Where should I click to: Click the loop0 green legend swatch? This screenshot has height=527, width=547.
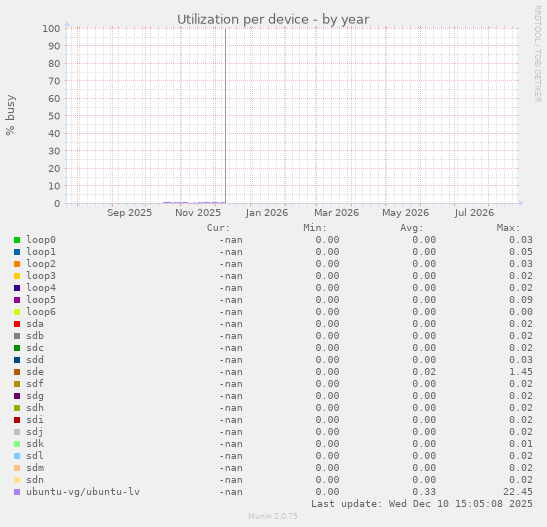(x=17, y=240)
